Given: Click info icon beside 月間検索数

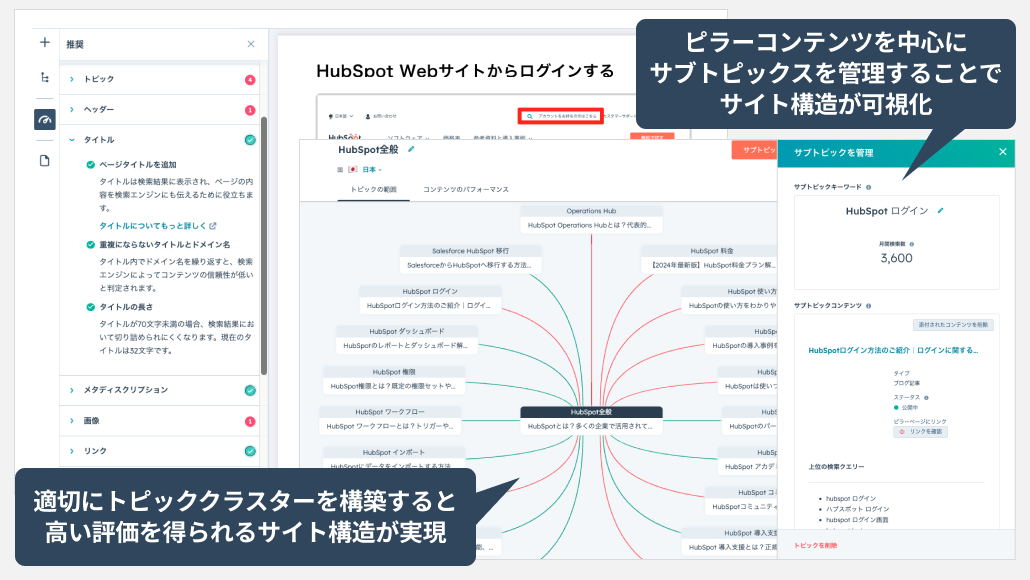Looking at the screenshot, I should click(912, 244).
